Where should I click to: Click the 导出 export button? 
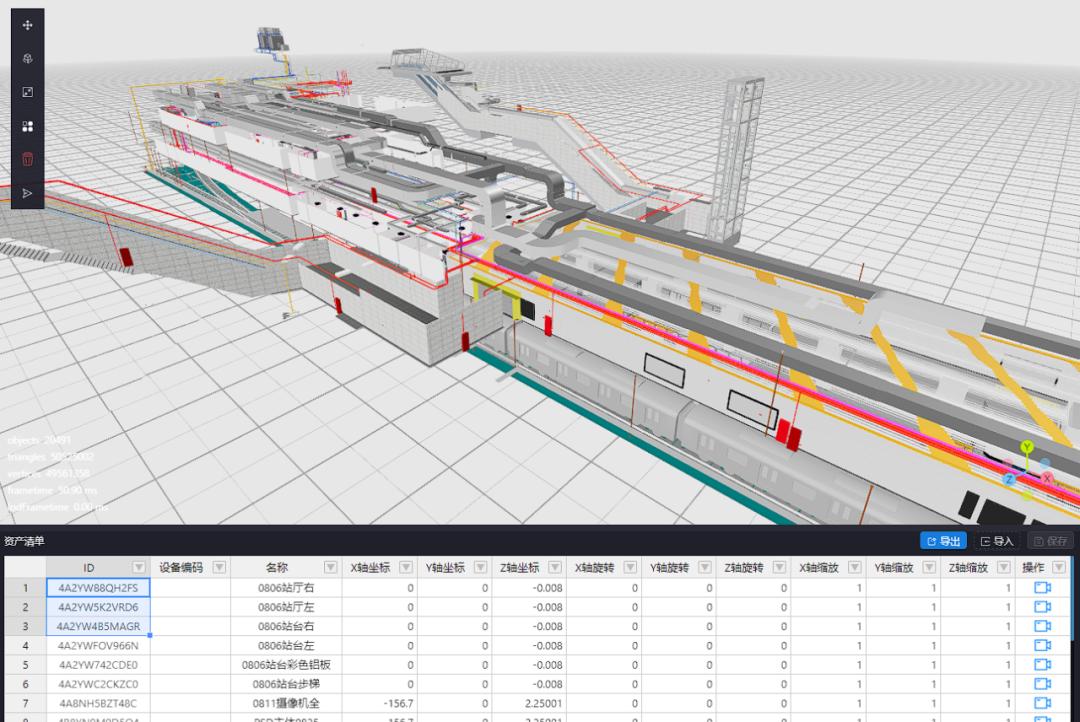tap(942, 540)
